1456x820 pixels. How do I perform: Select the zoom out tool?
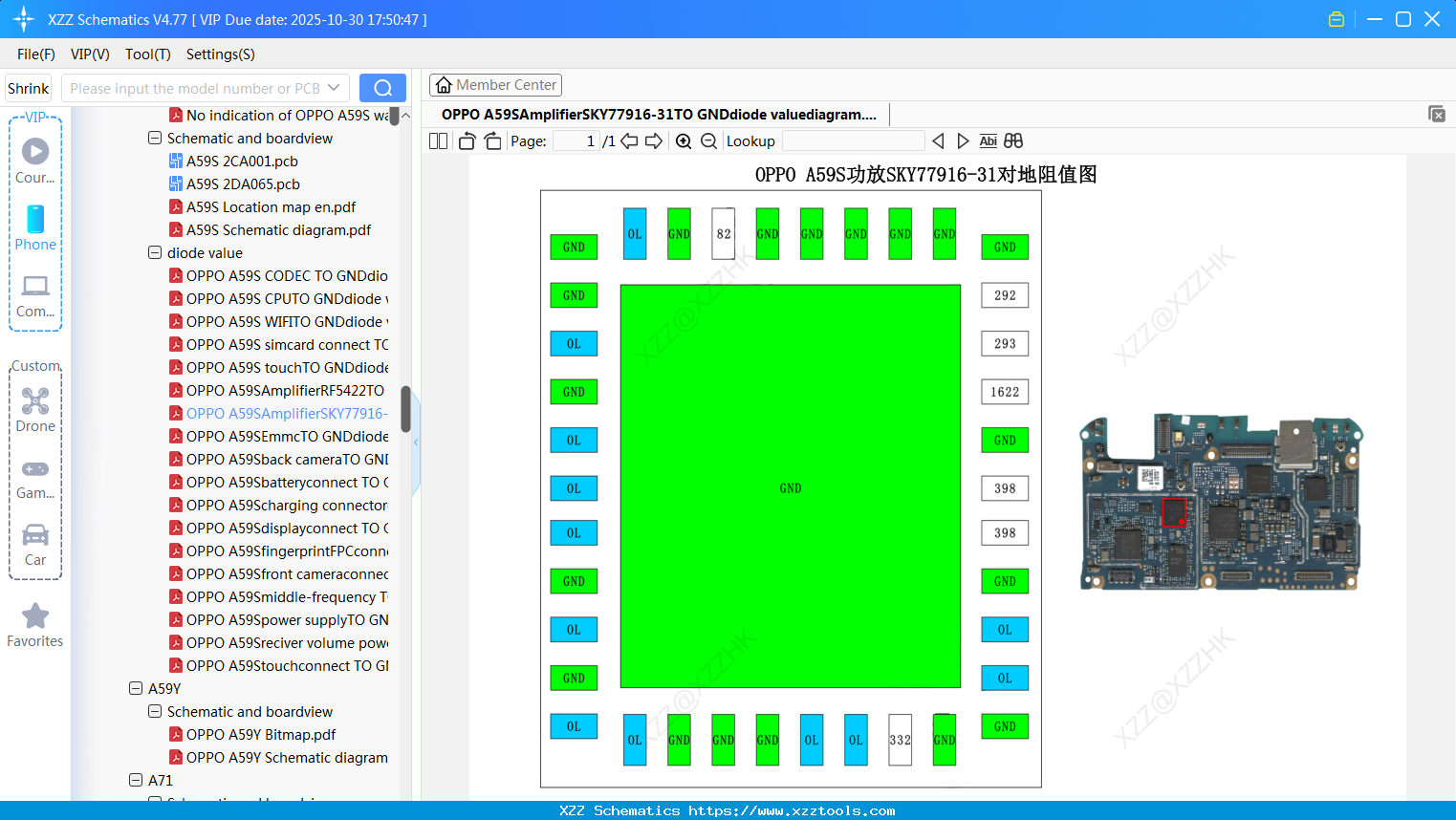pyautogui.click(x=708, y=140)
